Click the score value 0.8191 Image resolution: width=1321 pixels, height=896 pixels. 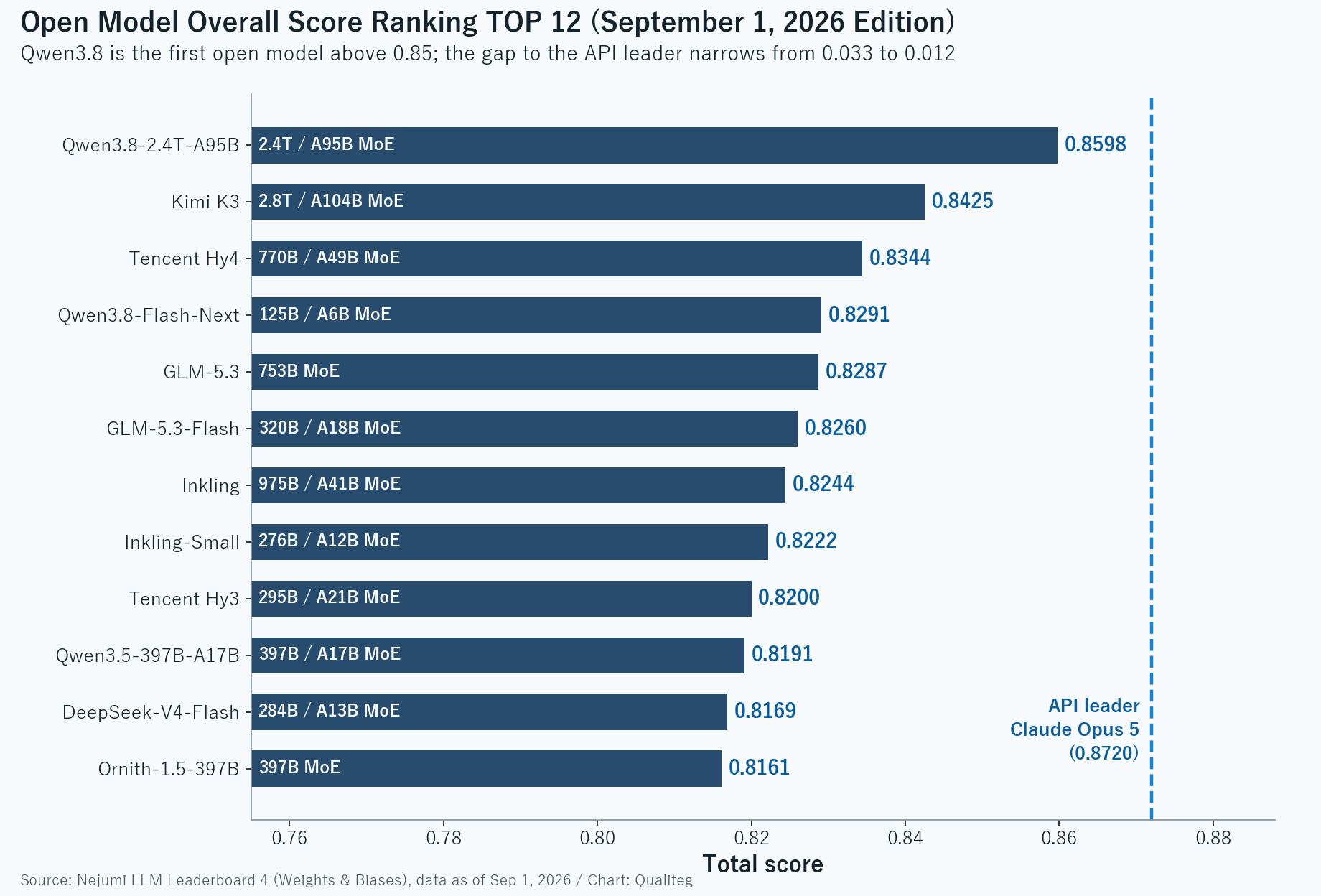click(783, 654)
